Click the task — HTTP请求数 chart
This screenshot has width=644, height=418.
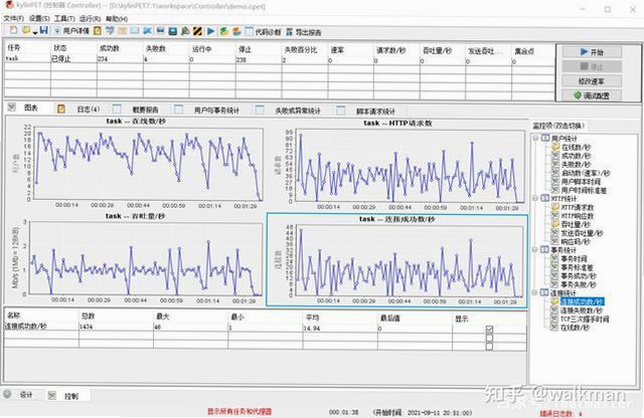tap(398, 164)
